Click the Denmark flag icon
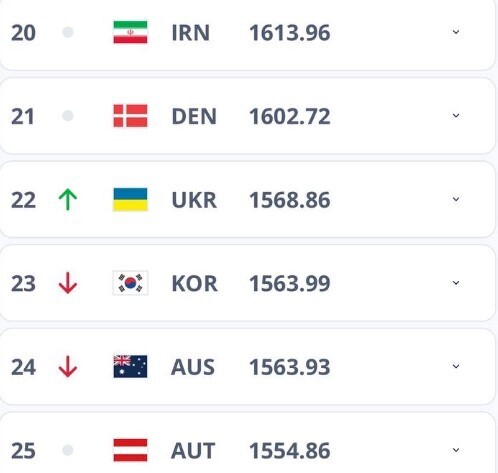498x473 pixels. click(130, 116)
